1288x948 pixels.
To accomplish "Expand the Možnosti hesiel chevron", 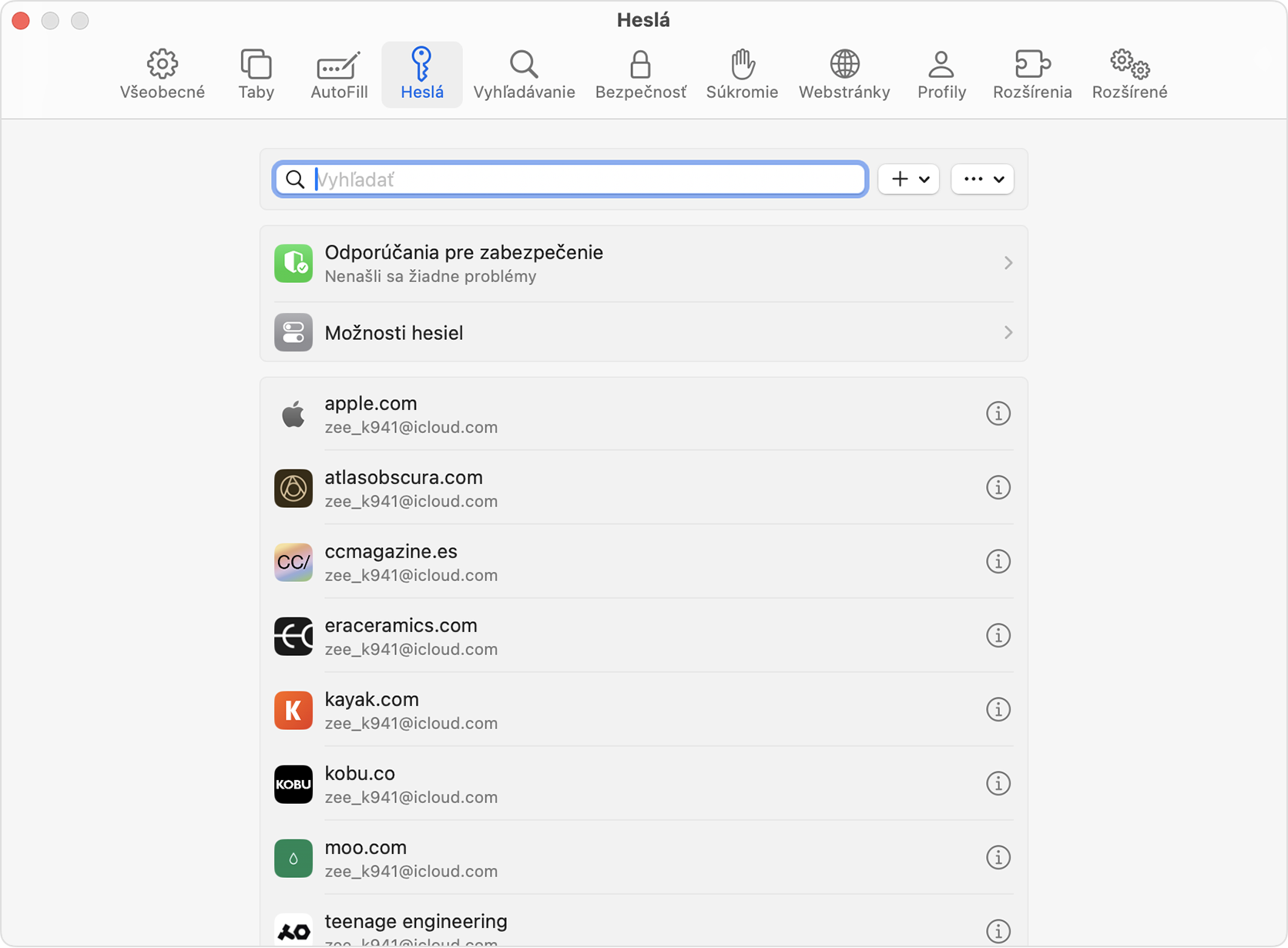I will [x=1008, y=332].
